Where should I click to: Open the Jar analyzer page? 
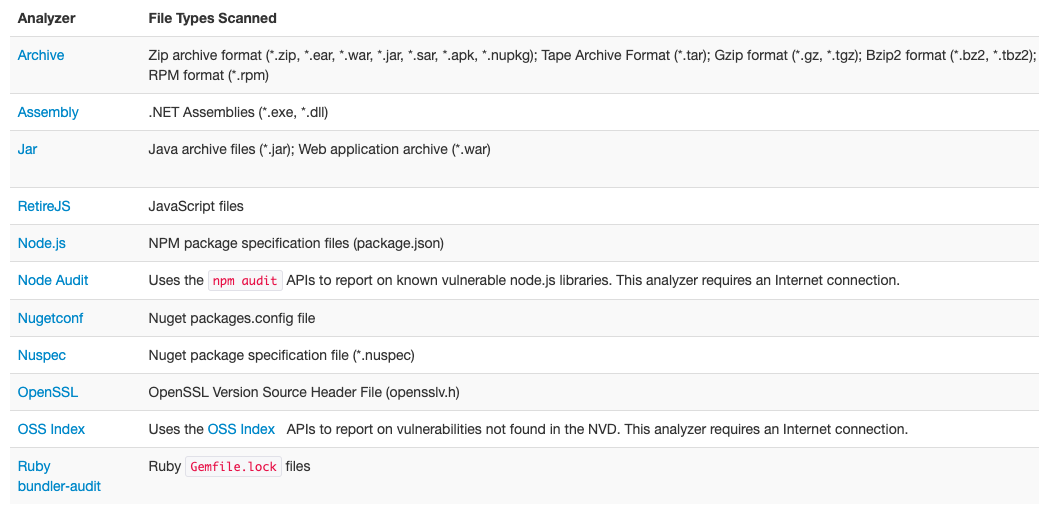click(28, 149)
